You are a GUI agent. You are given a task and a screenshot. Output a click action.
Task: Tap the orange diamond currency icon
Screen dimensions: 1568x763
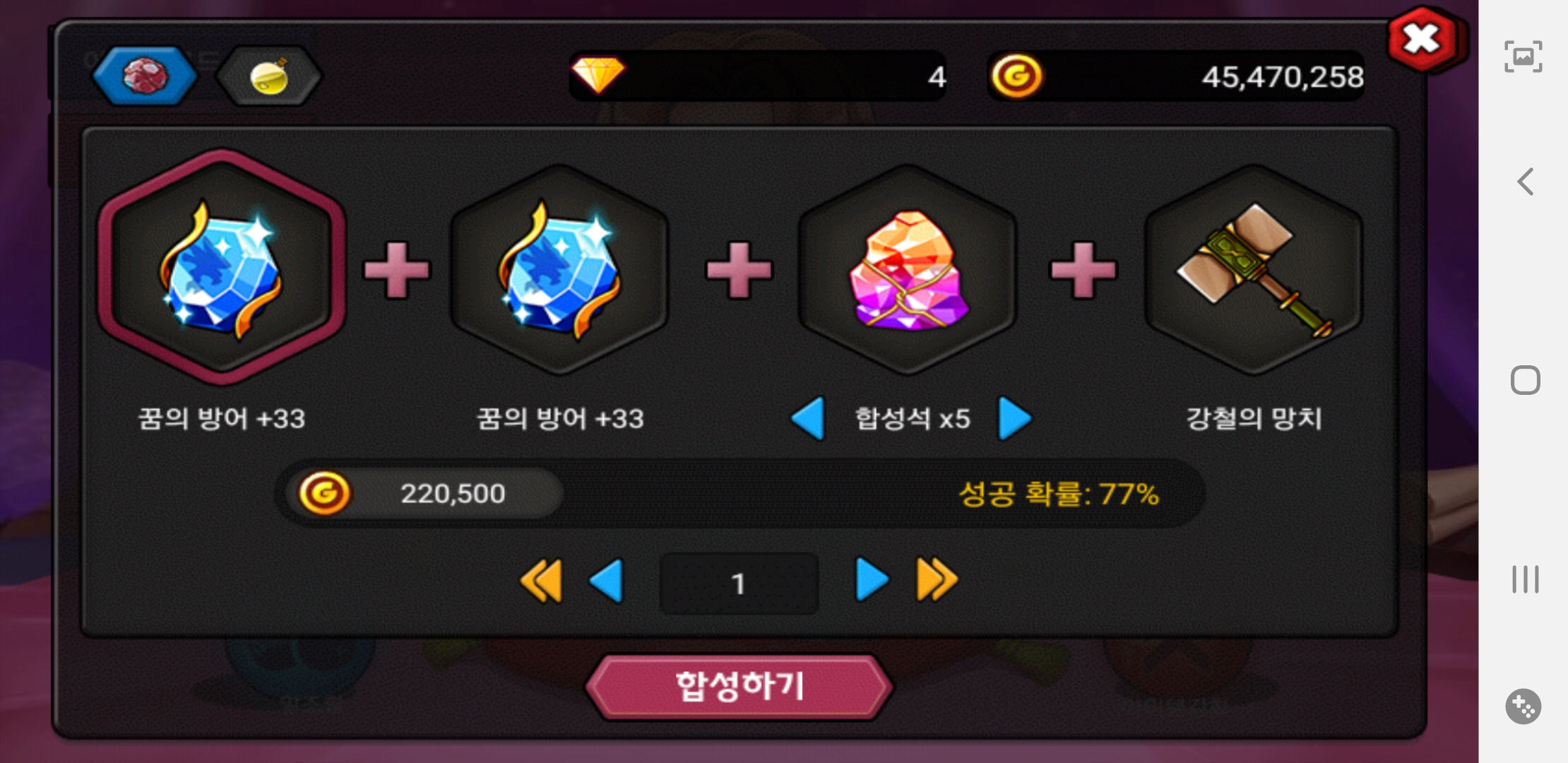(598, 74)
